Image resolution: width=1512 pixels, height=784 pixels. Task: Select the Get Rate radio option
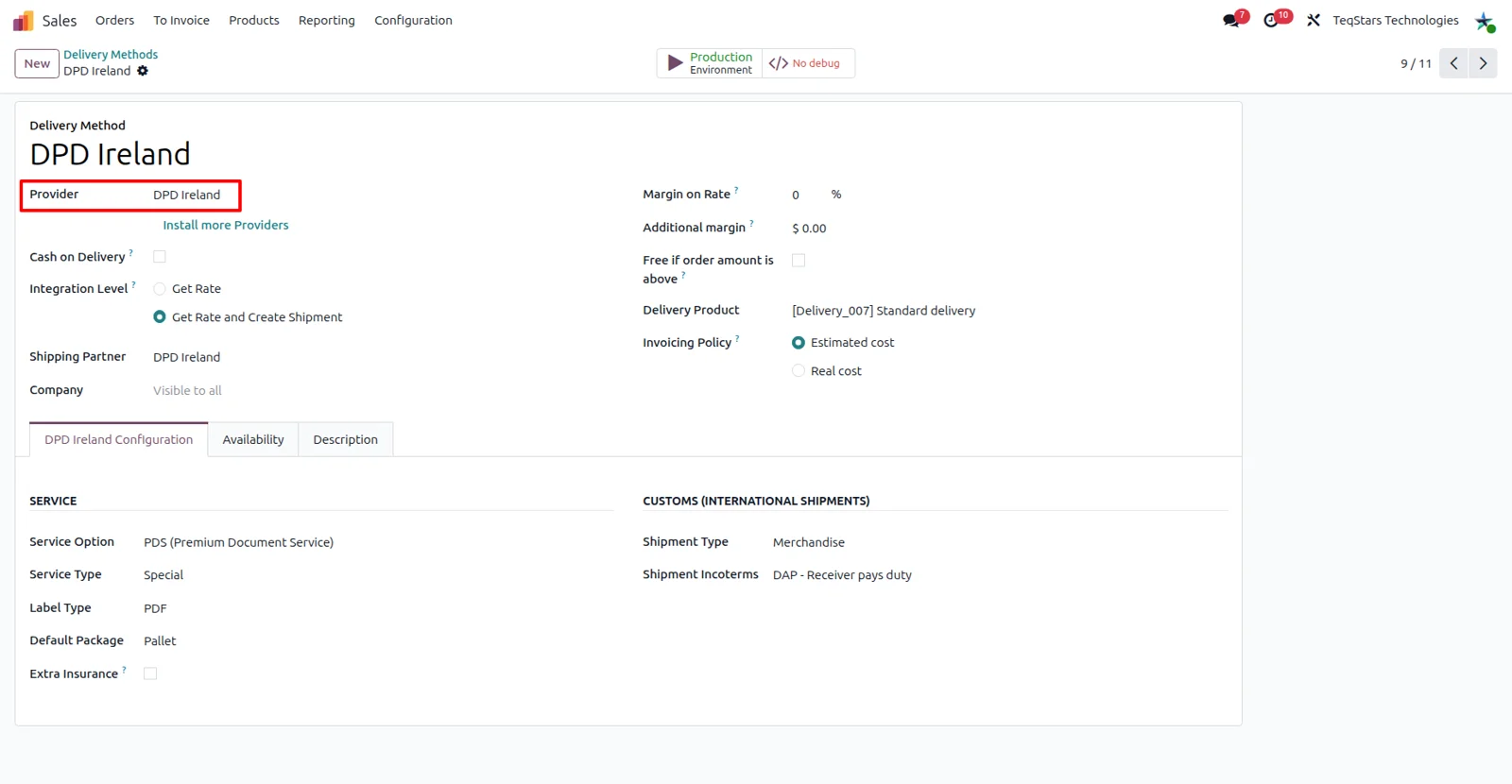pyautogui.click(x=160, y=289)
